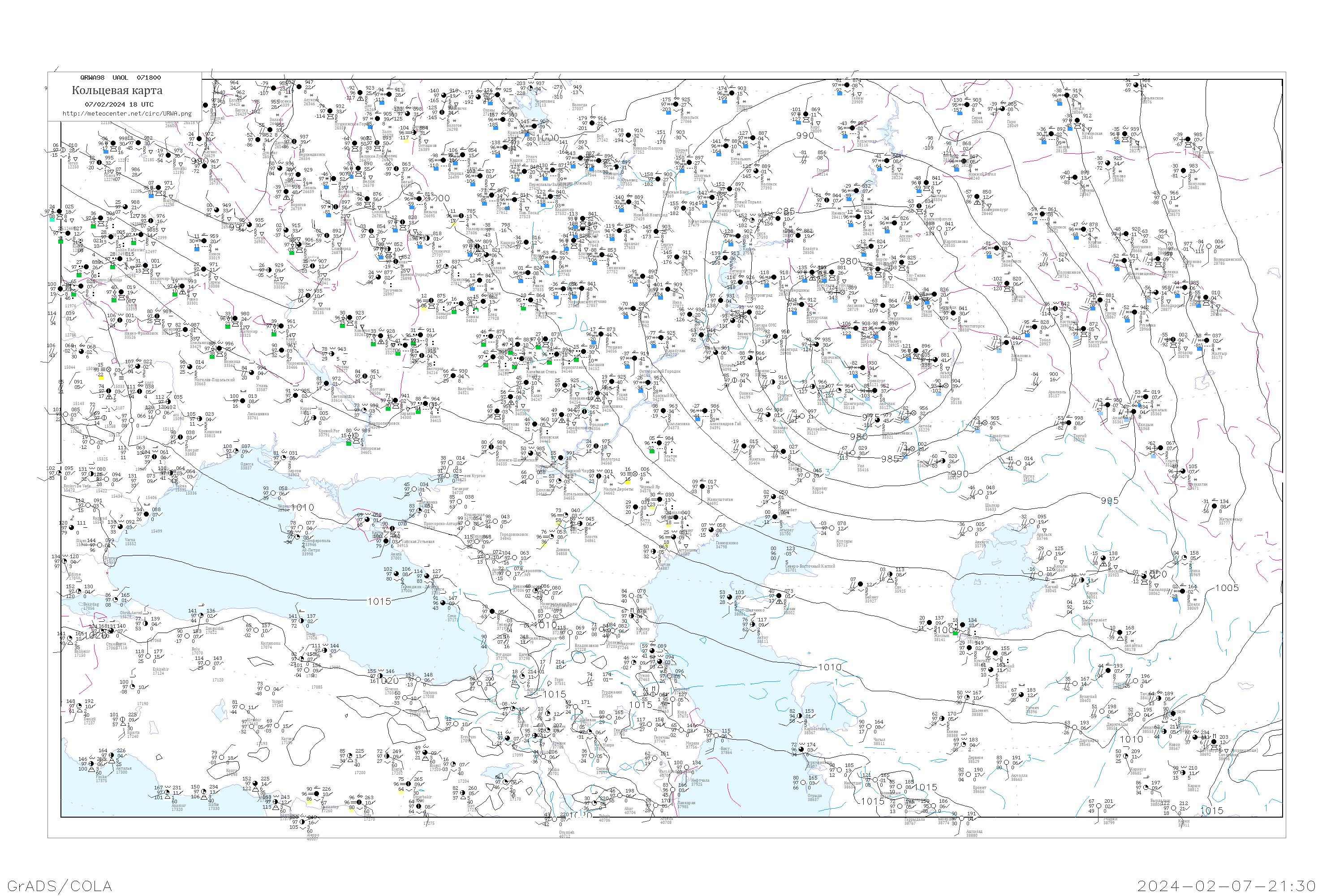Click the Шалкар station open circle
Viewport: 1344px width, 896px height.
[x=981, y=492]
